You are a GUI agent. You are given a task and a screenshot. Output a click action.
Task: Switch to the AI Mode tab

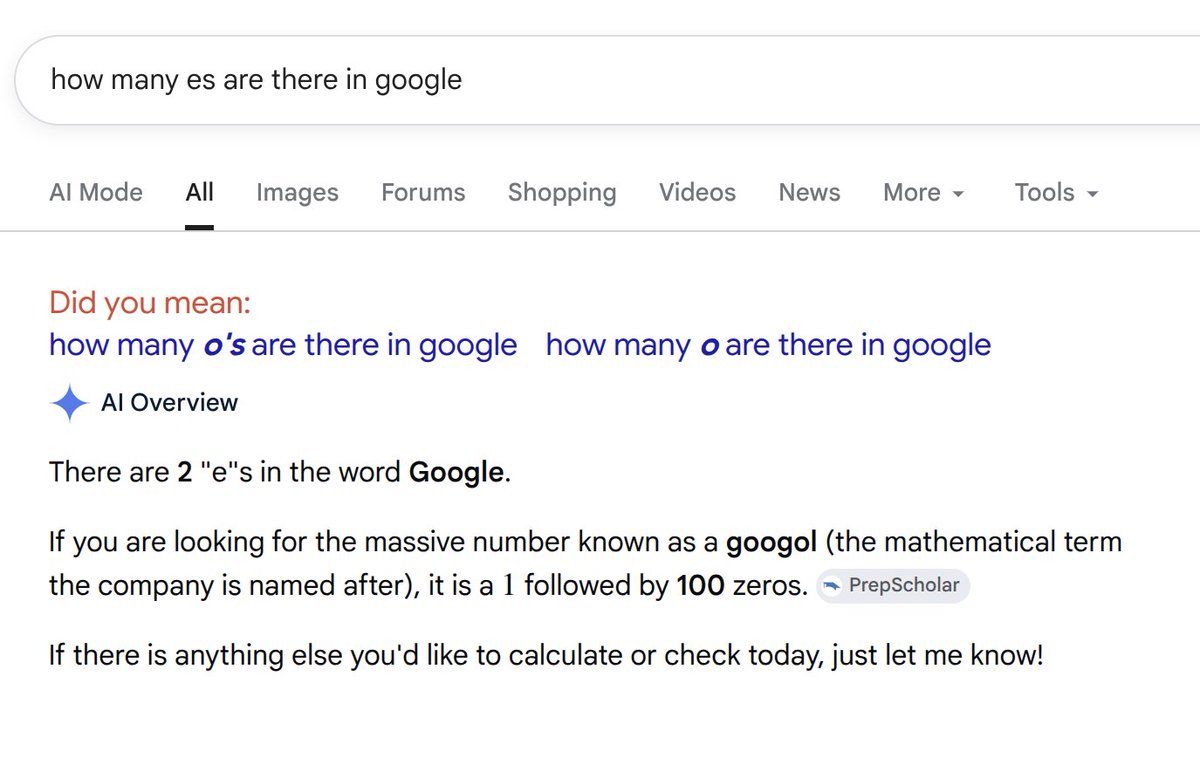pyautogui.click(x=96, y=192)
